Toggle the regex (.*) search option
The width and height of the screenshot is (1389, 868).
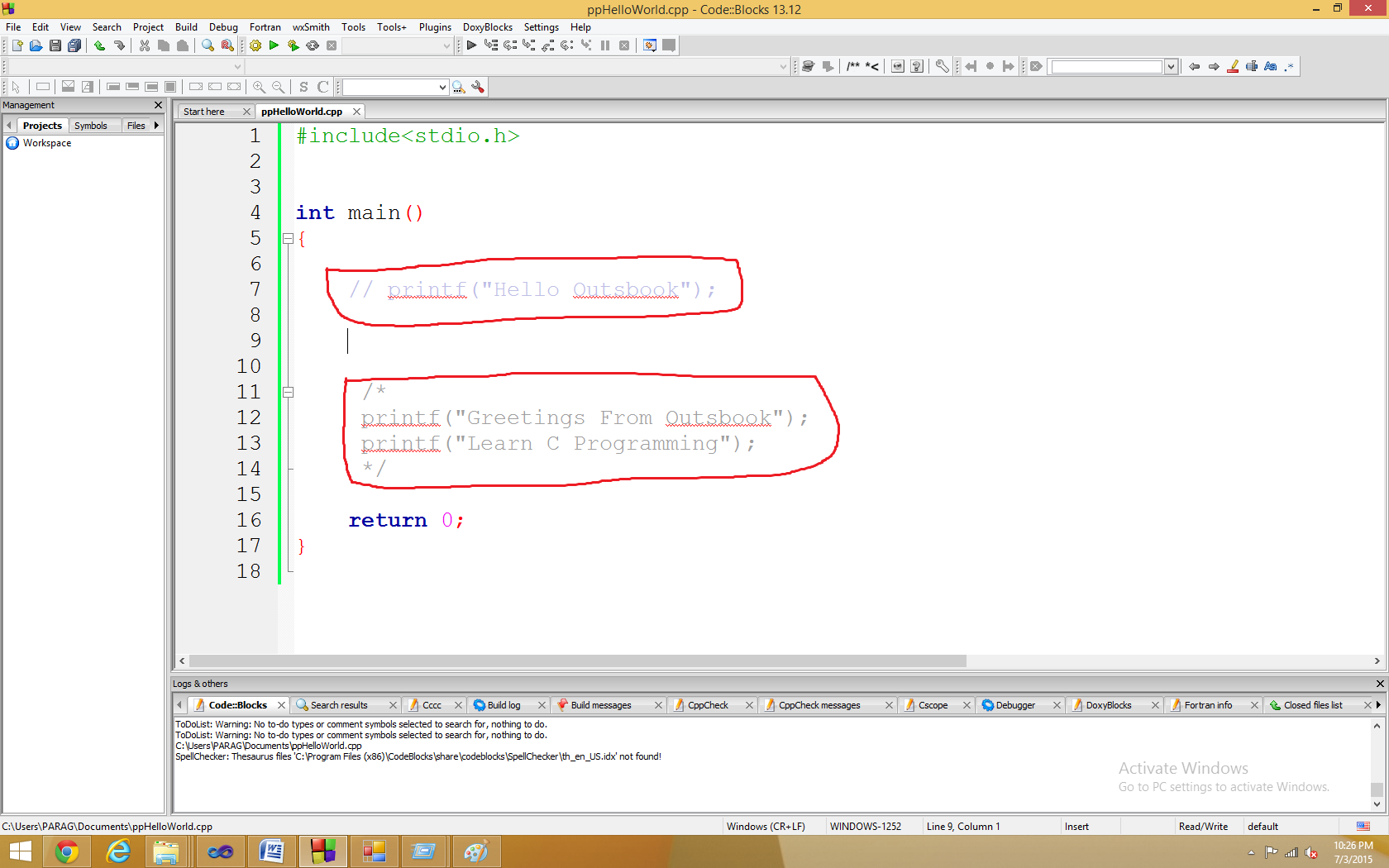click(1289, 67)
